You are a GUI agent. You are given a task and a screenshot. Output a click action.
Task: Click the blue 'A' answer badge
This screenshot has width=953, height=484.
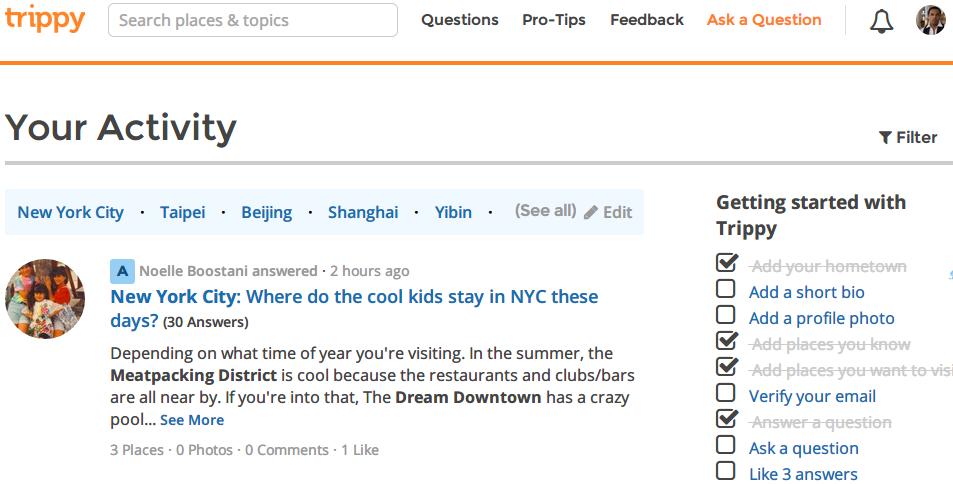point(122,271)
